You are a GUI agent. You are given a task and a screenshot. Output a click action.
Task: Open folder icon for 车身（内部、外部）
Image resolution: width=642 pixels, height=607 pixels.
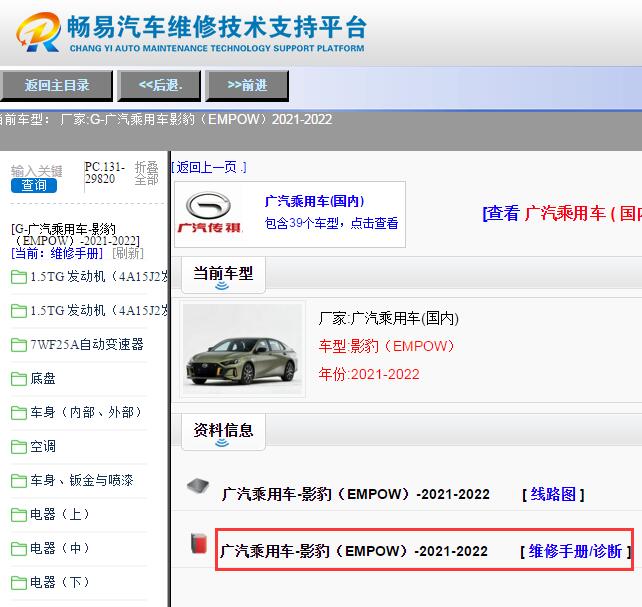(19, 413)
